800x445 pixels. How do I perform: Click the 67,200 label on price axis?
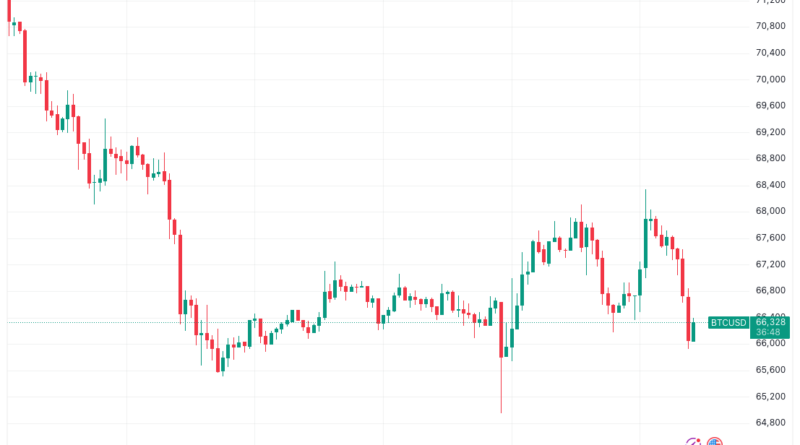click(770, 264)
